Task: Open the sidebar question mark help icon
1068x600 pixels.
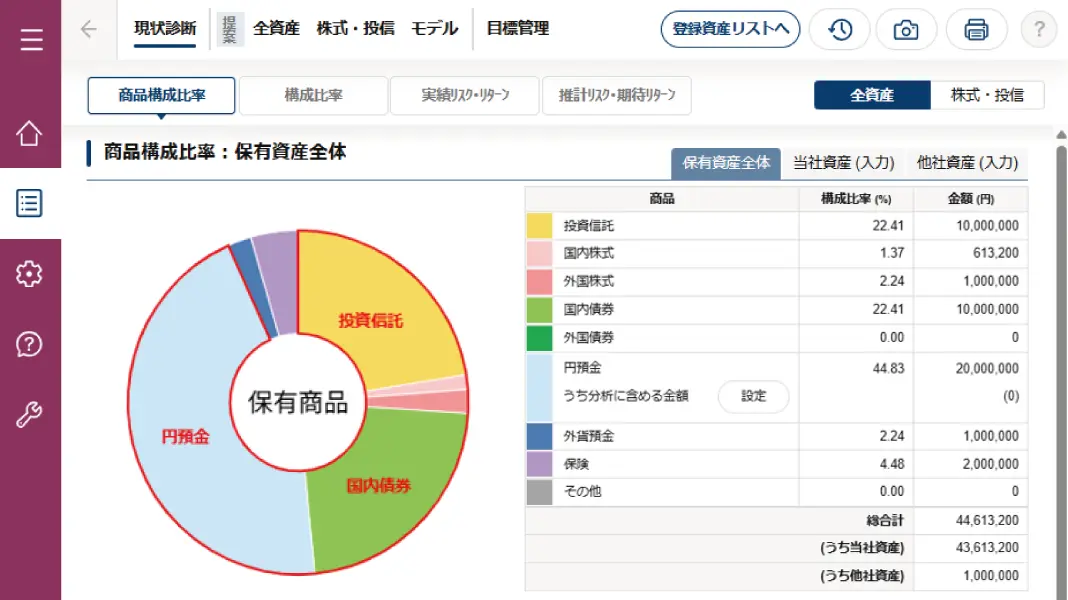Action: coord(29,344)
